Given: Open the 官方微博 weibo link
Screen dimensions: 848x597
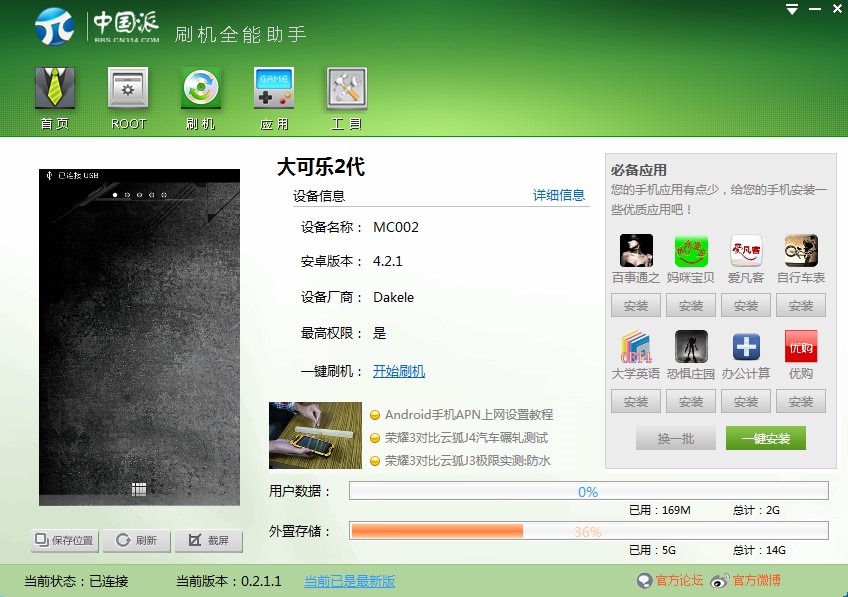Looking at the screenshot, I should click(x=756, y=581).
